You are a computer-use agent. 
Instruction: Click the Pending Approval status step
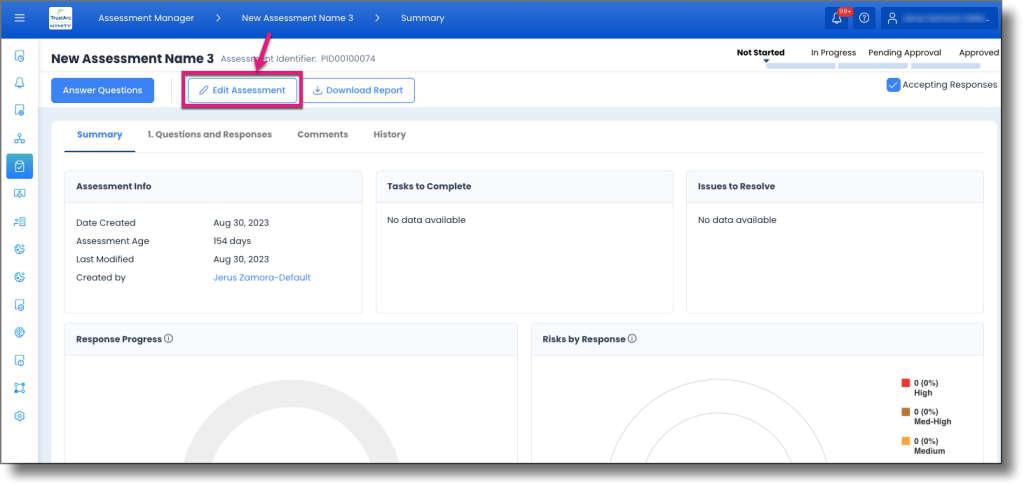(904, 53)
